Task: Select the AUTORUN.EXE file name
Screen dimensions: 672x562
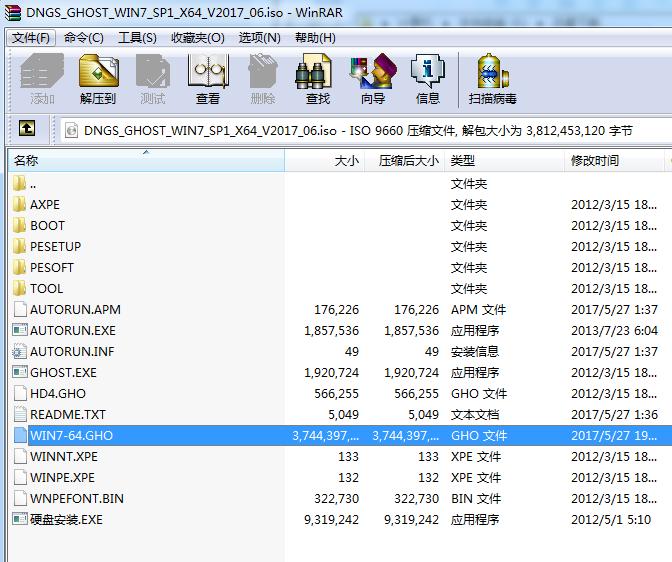Action: click(73, 331)
